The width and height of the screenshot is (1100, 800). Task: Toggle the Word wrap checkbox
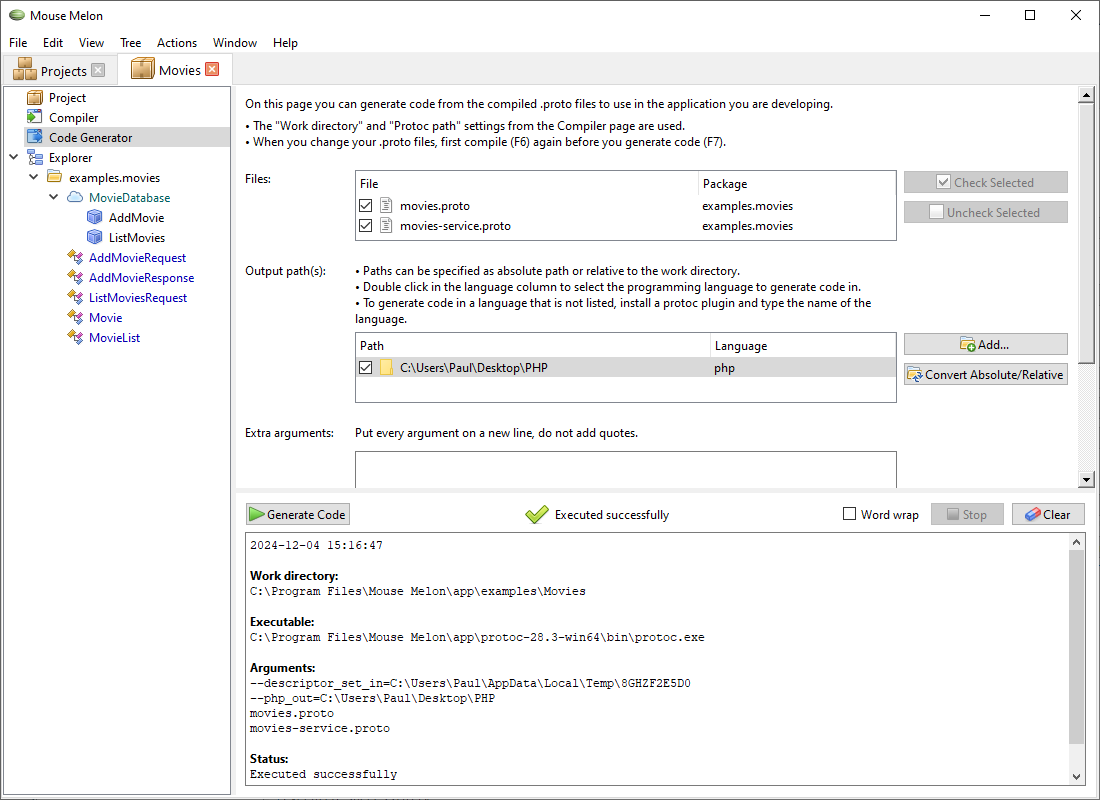(x=849, y=515)
